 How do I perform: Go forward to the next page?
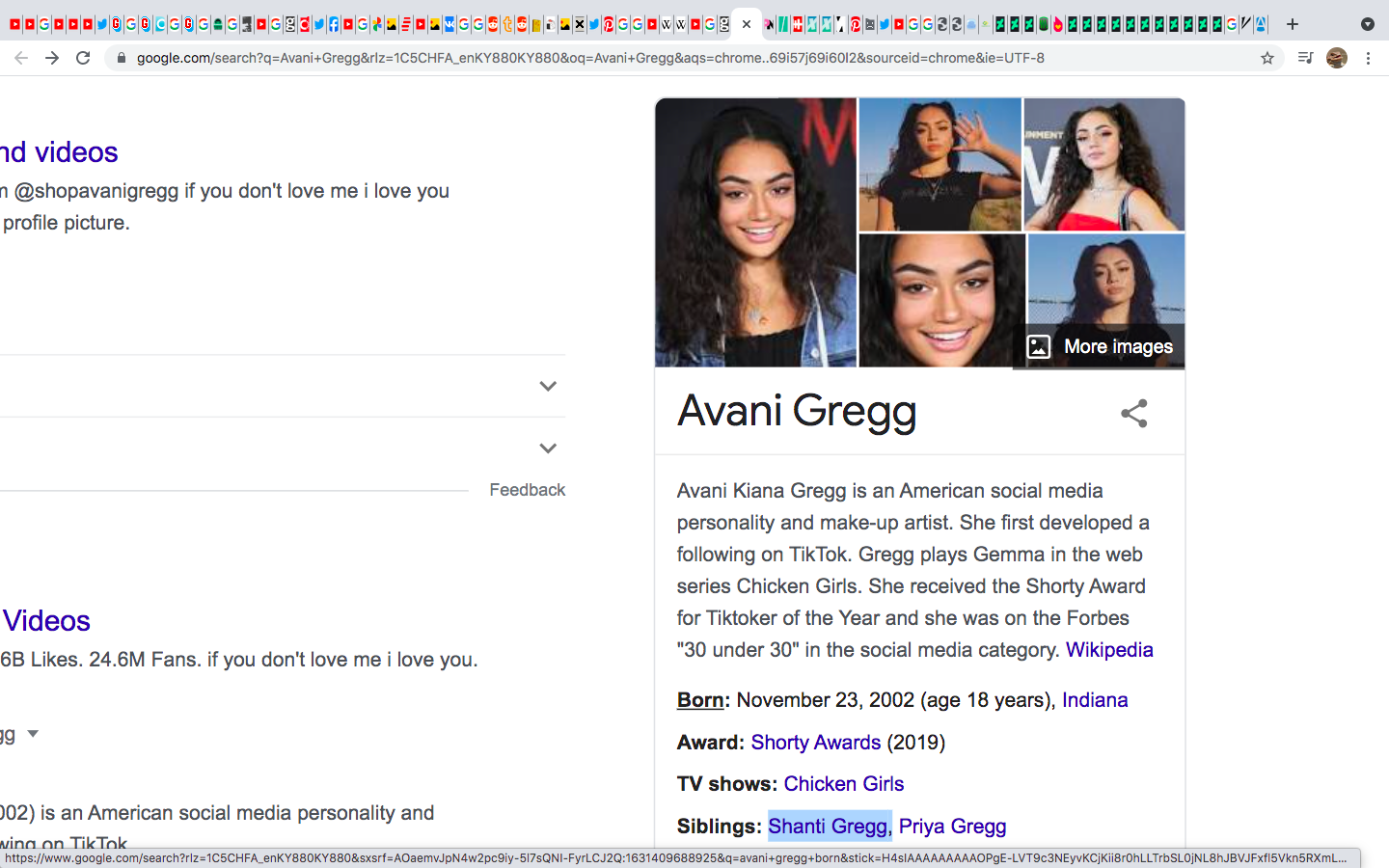point(52,58)
